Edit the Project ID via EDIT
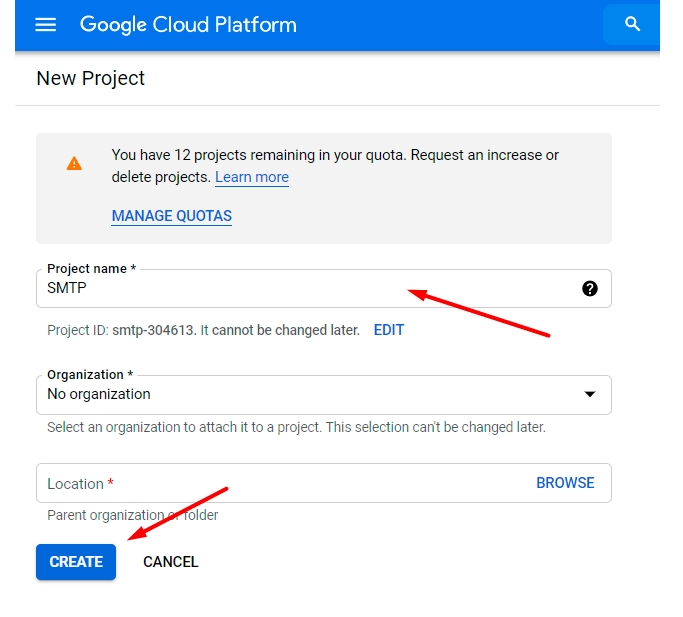 tap(388, 330)
